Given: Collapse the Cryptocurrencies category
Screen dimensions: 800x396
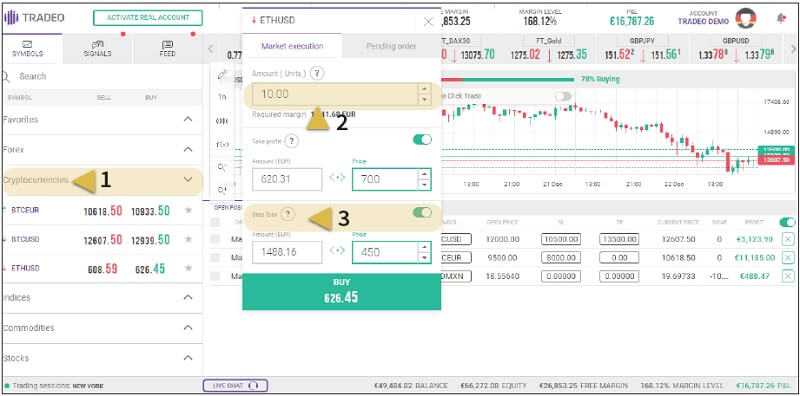Looking at the screenshot, I should click(x=188, y=179).
